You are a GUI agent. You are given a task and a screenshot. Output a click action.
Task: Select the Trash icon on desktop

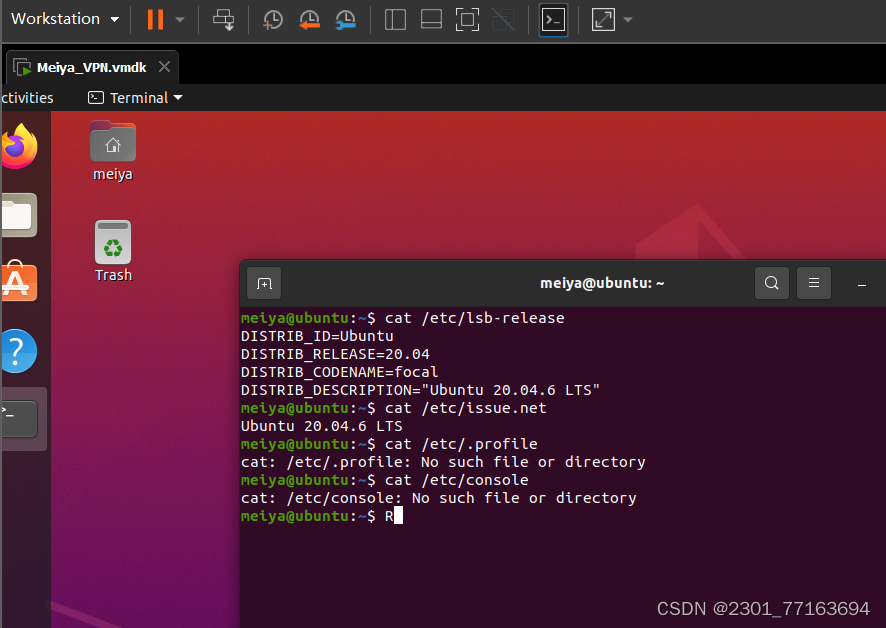coord(113,251)
